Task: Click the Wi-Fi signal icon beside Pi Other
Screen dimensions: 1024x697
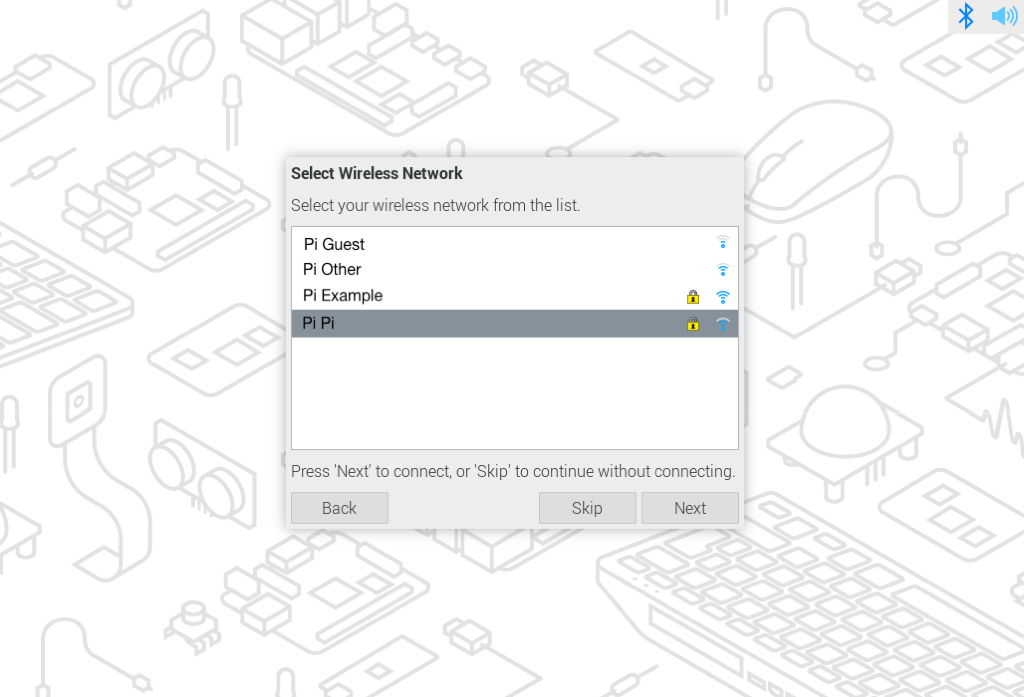Action: 722,269
